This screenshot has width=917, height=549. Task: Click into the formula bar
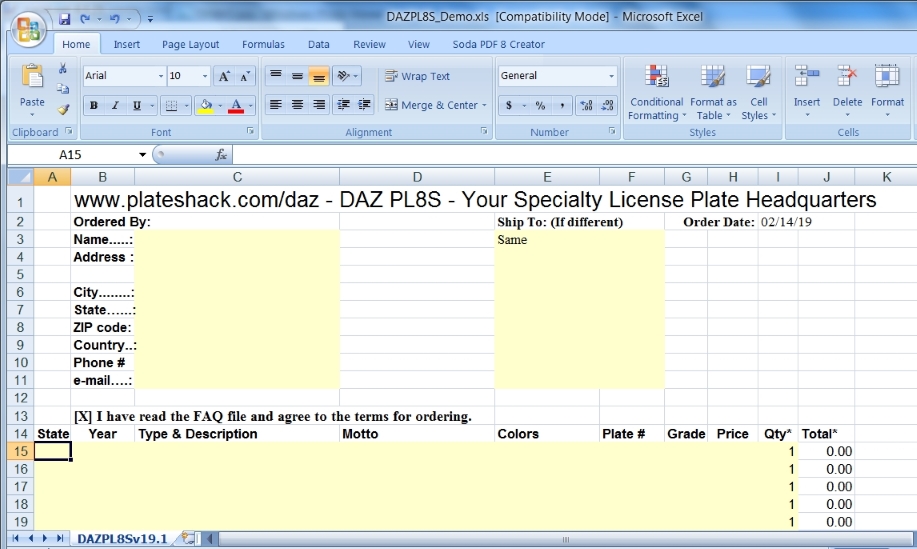[573, 154]
